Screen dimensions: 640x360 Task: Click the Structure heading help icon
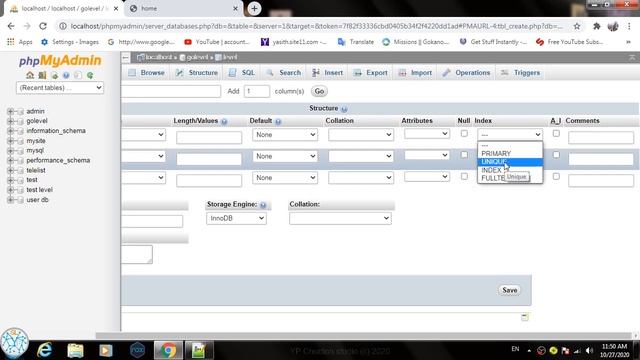344,109
